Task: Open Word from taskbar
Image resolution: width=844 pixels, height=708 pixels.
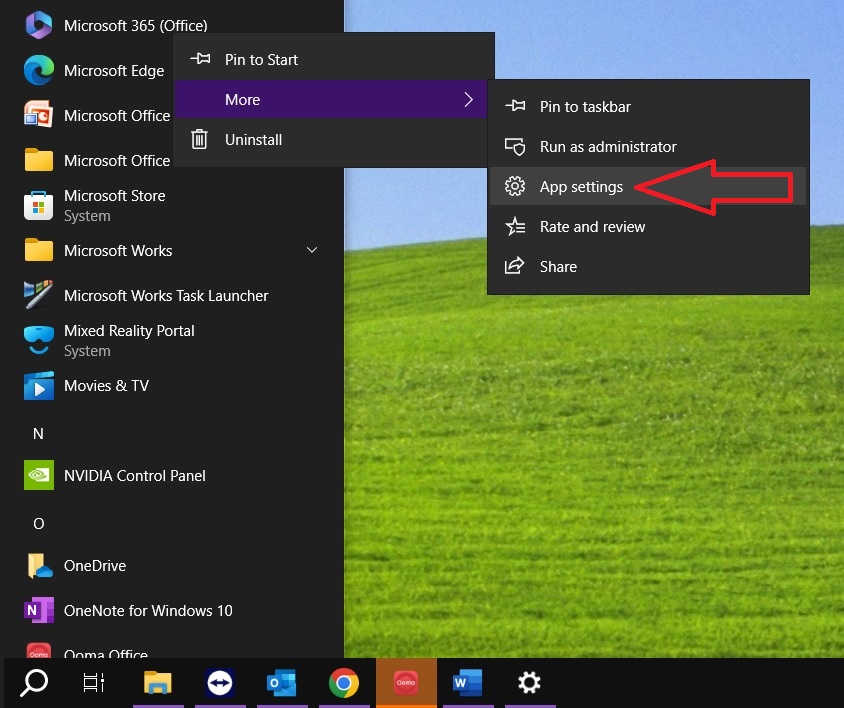Action: [x=468, y=683]
